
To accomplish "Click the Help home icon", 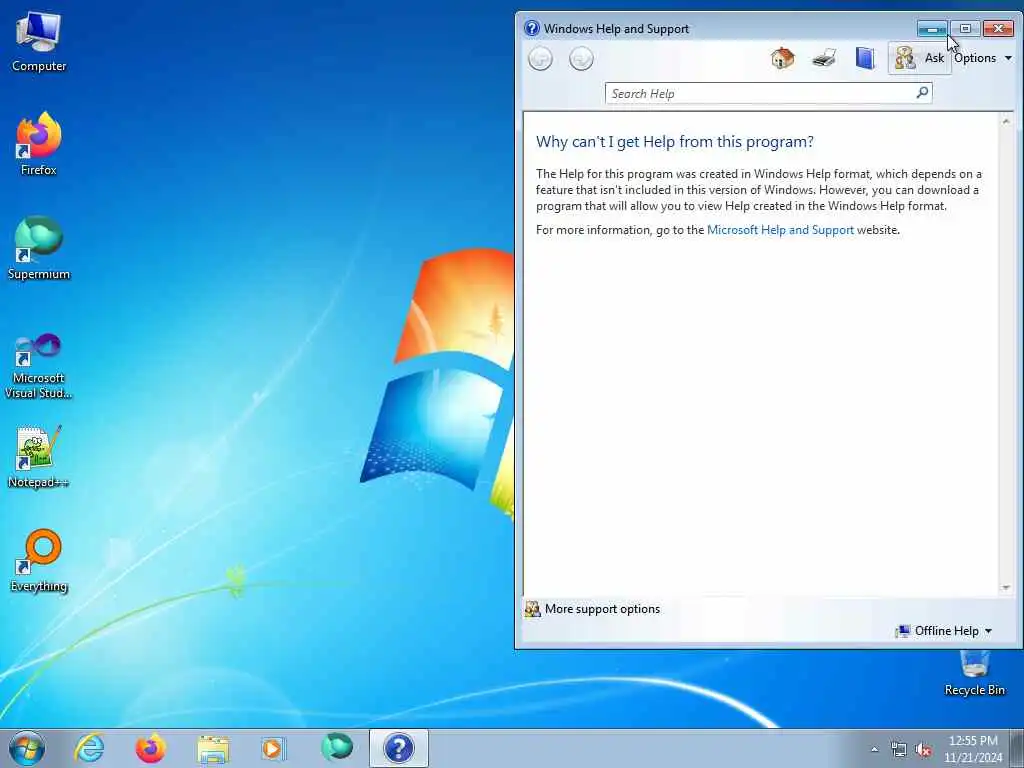I will [782, 59].
